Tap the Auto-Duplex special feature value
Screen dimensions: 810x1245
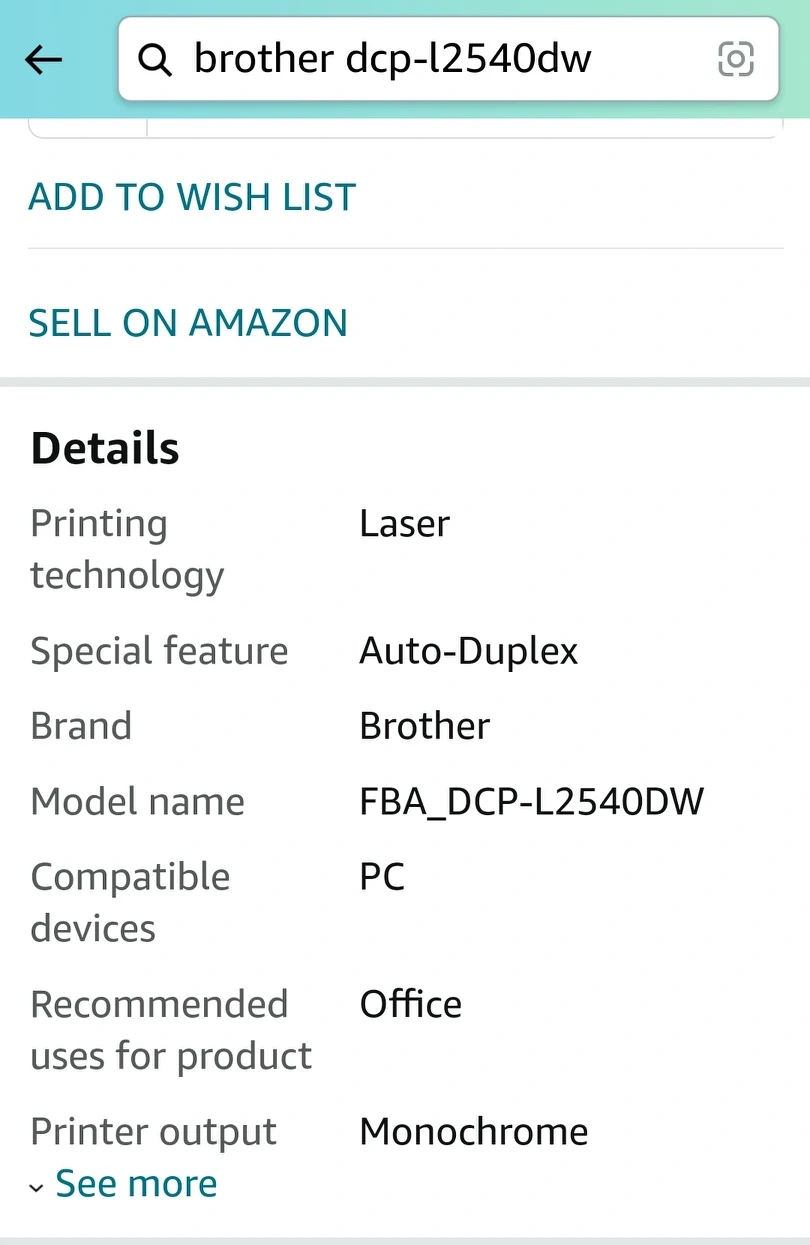tap(469, 651)
